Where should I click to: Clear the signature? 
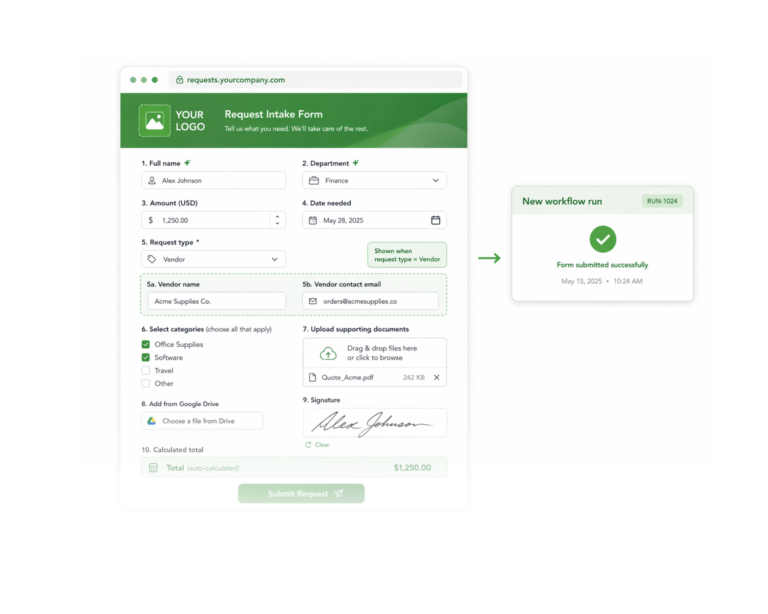(317, 445)
